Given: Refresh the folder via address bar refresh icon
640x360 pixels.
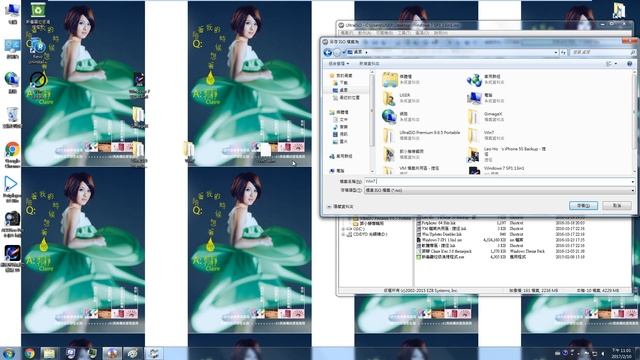Looking at the screenshot, I should (564, 52).
